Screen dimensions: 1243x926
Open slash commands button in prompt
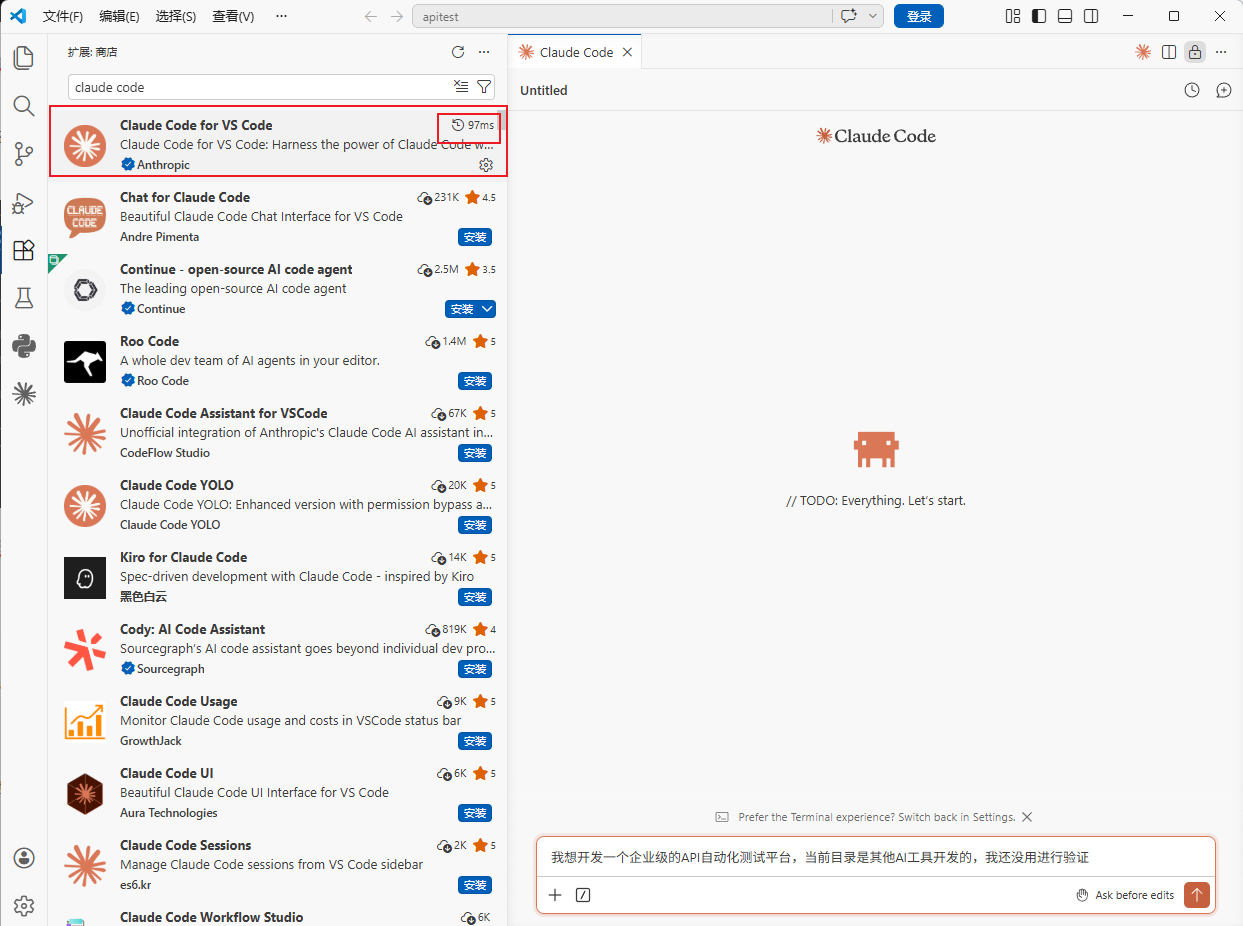[584, 895]
